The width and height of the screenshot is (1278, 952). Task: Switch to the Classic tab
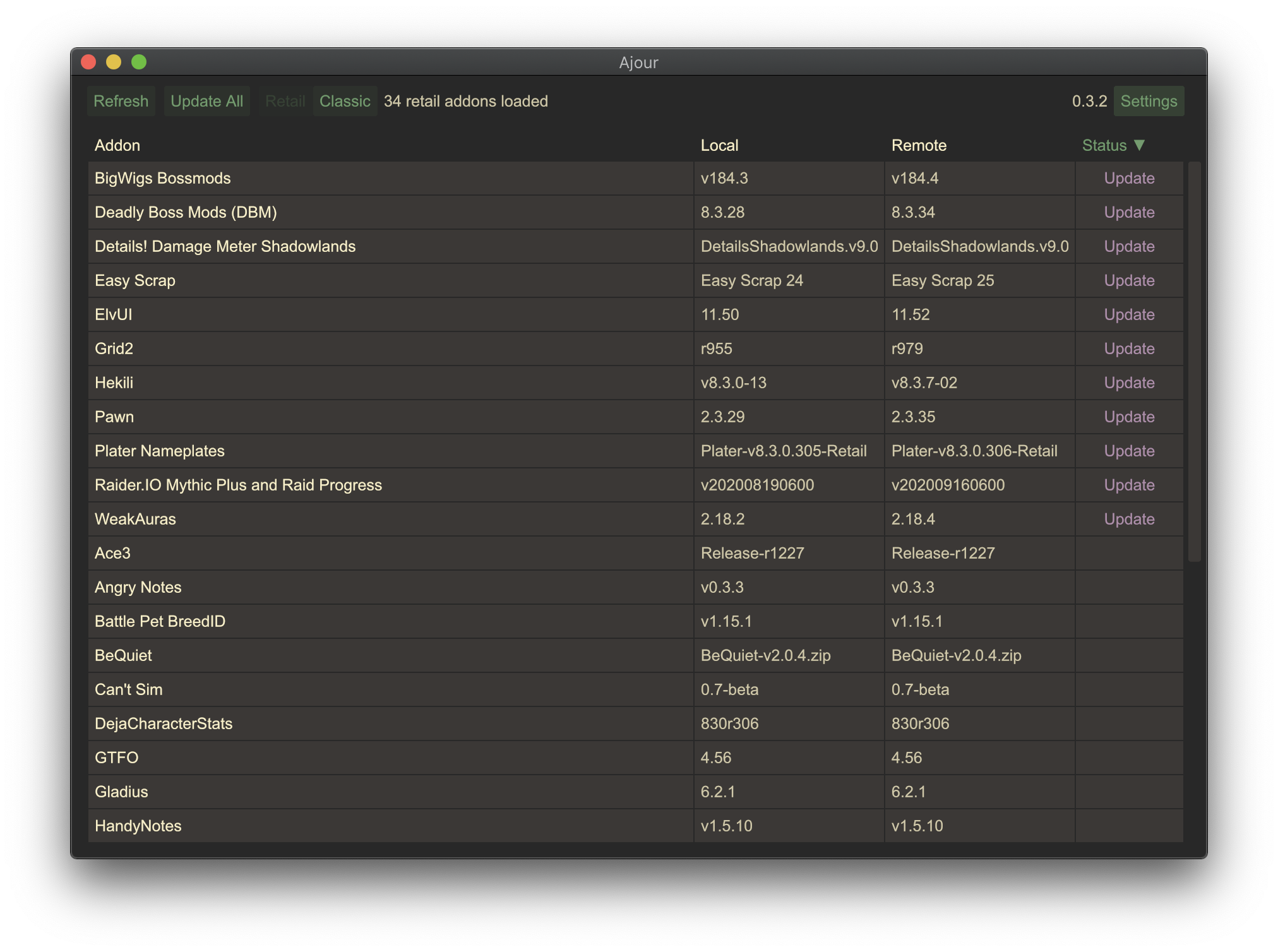click(x=345, y=101)
